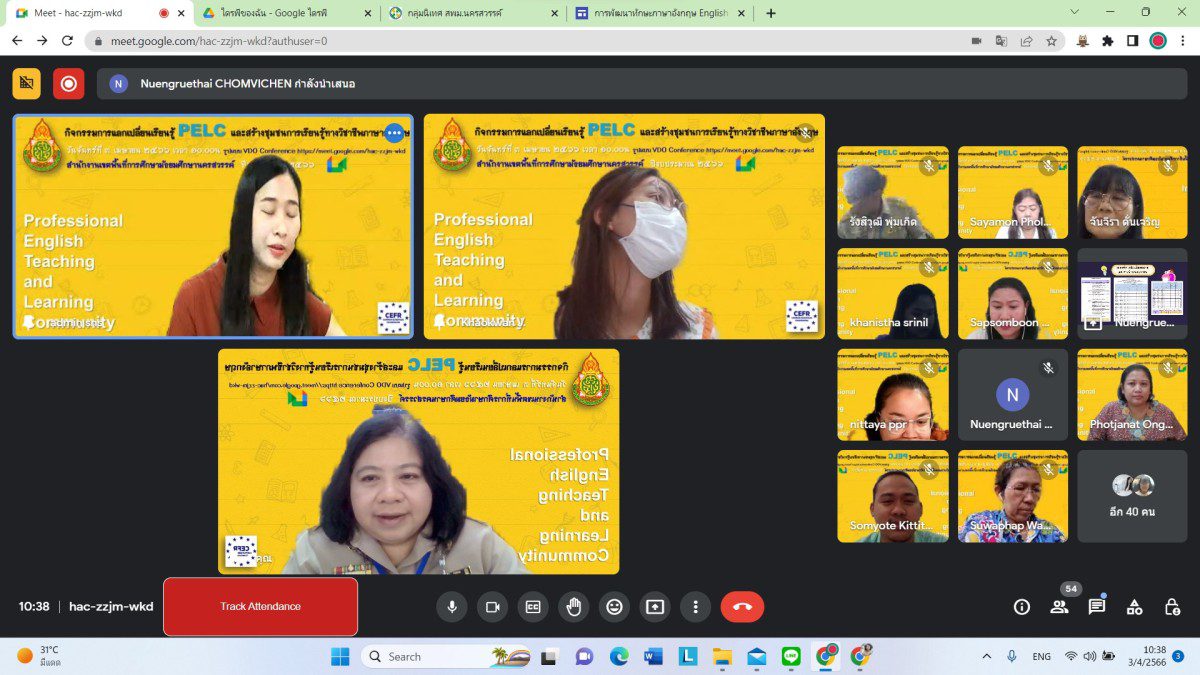The width and height of the screenshot is (1200, 675).
Task: Open the Host controls lock icon
Action: 1172,606
